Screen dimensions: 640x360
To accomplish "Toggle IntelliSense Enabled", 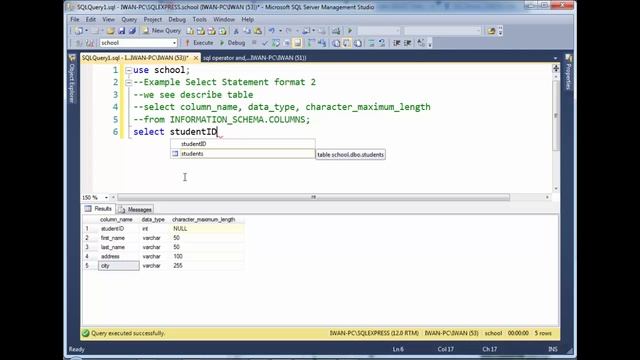I will 298,43.
